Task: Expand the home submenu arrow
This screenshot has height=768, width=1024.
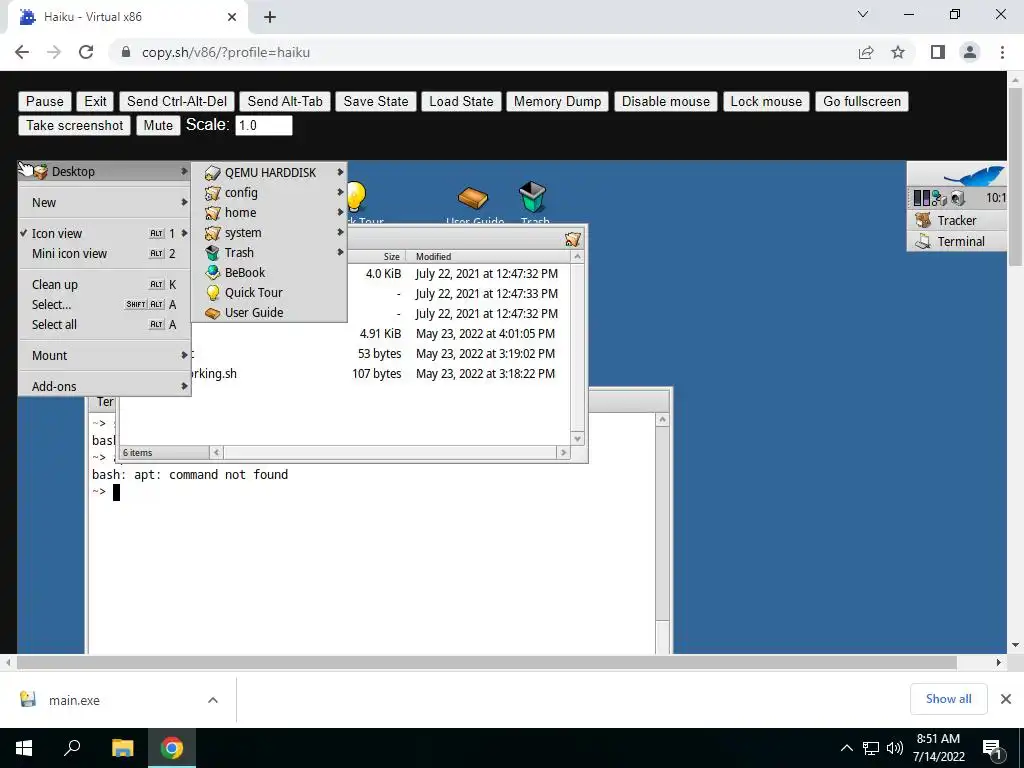Action: point(340,212)
